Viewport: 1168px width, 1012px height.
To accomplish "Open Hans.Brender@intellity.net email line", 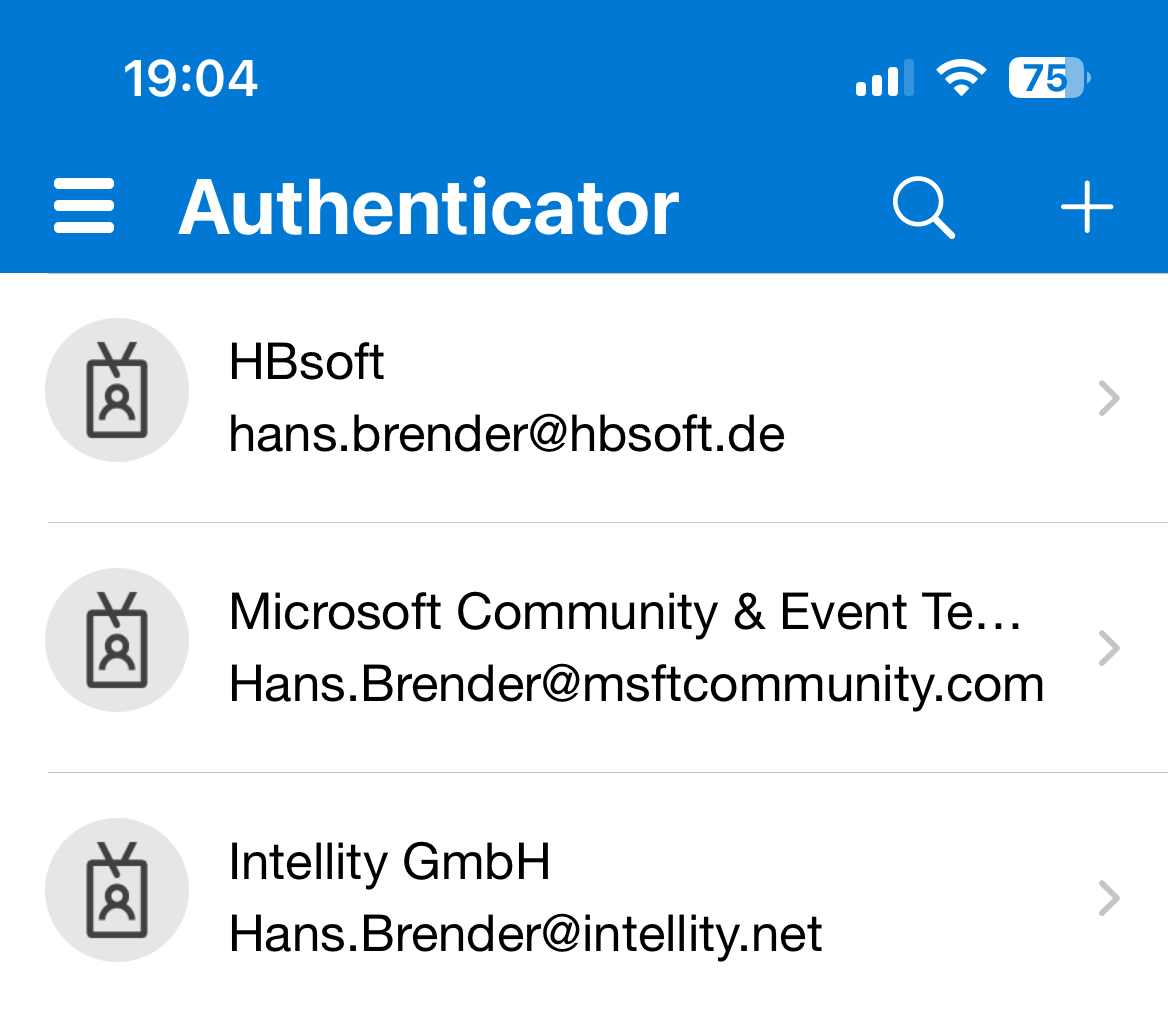I will pos(525,934).
